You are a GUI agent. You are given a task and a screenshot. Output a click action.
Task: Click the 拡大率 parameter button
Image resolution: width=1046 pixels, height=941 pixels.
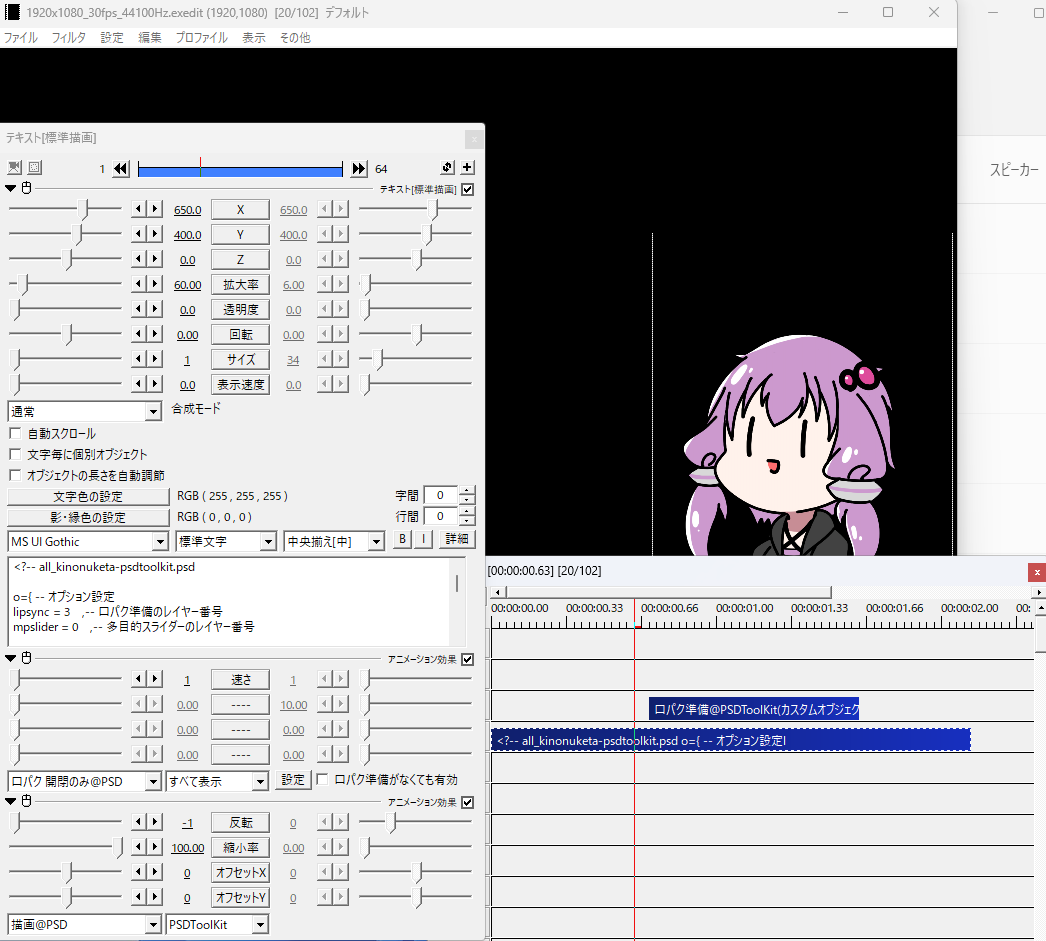point(240,284)
